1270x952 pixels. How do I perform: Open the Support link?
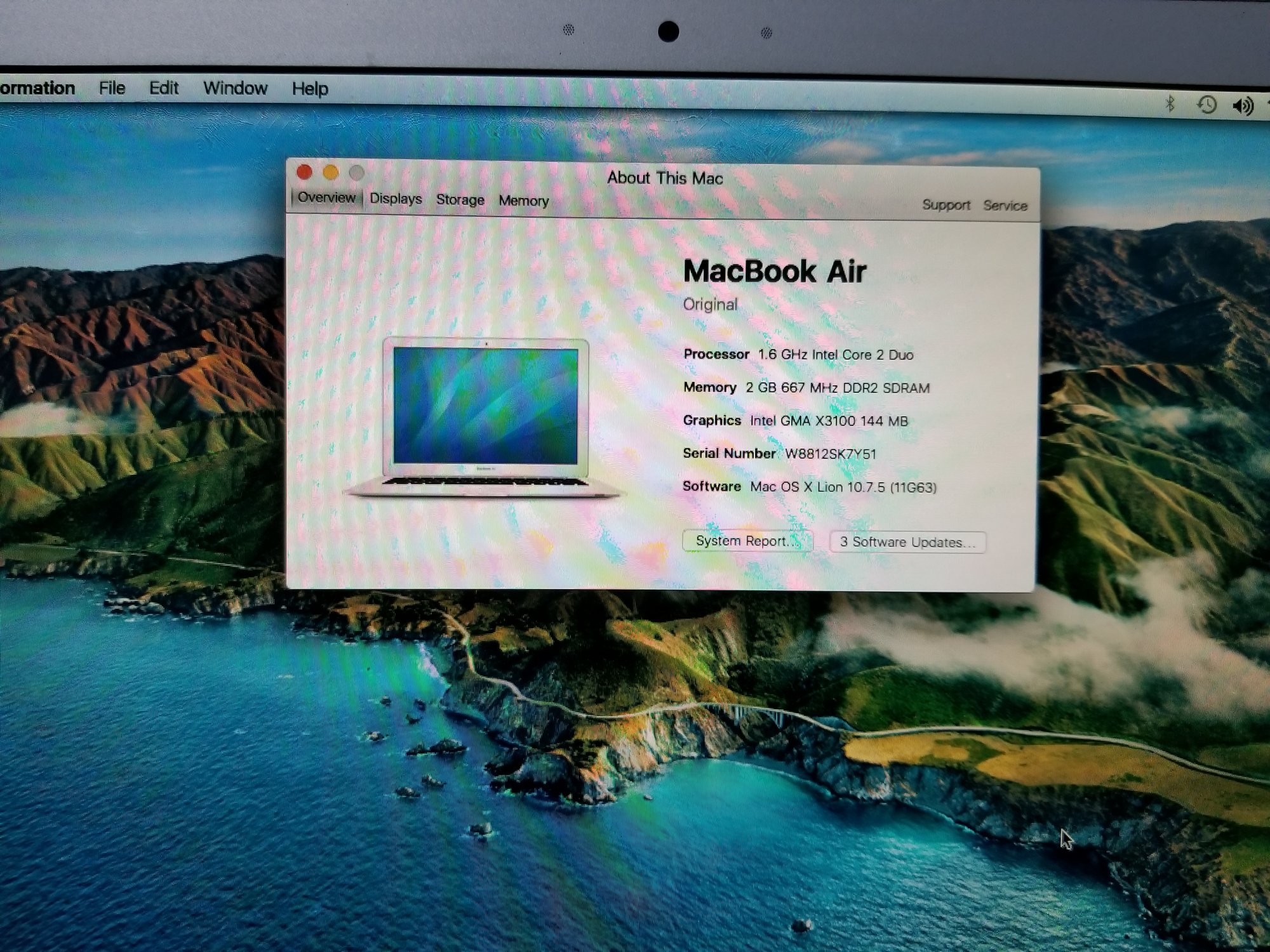pyautogui.click(x=946, y=205)
